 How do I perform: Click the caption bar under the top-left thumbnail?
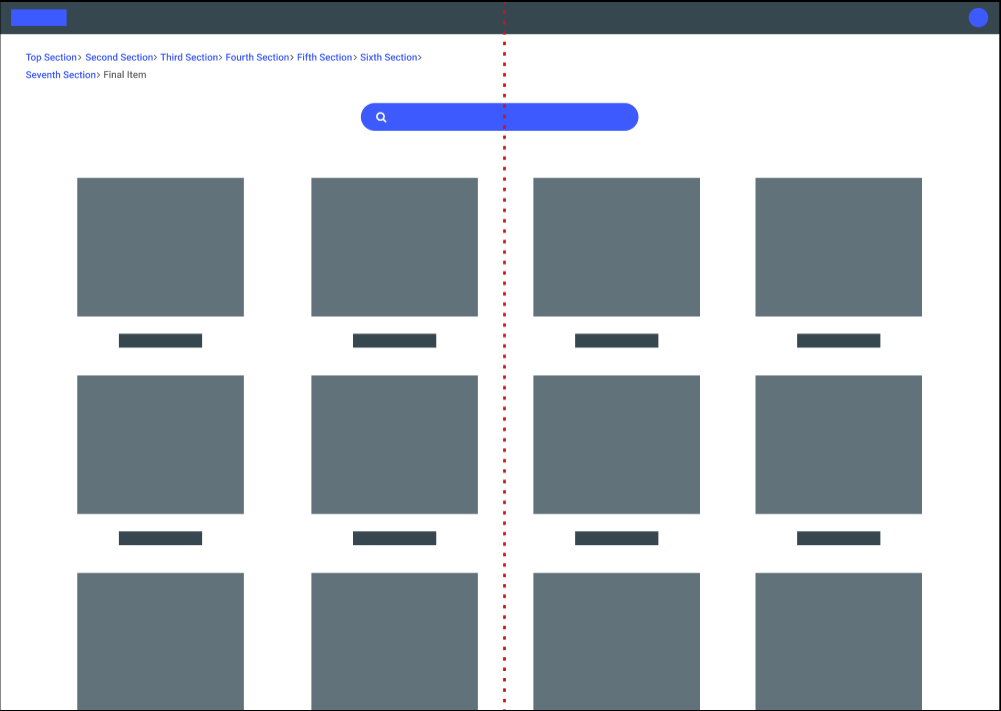(160, 340)
